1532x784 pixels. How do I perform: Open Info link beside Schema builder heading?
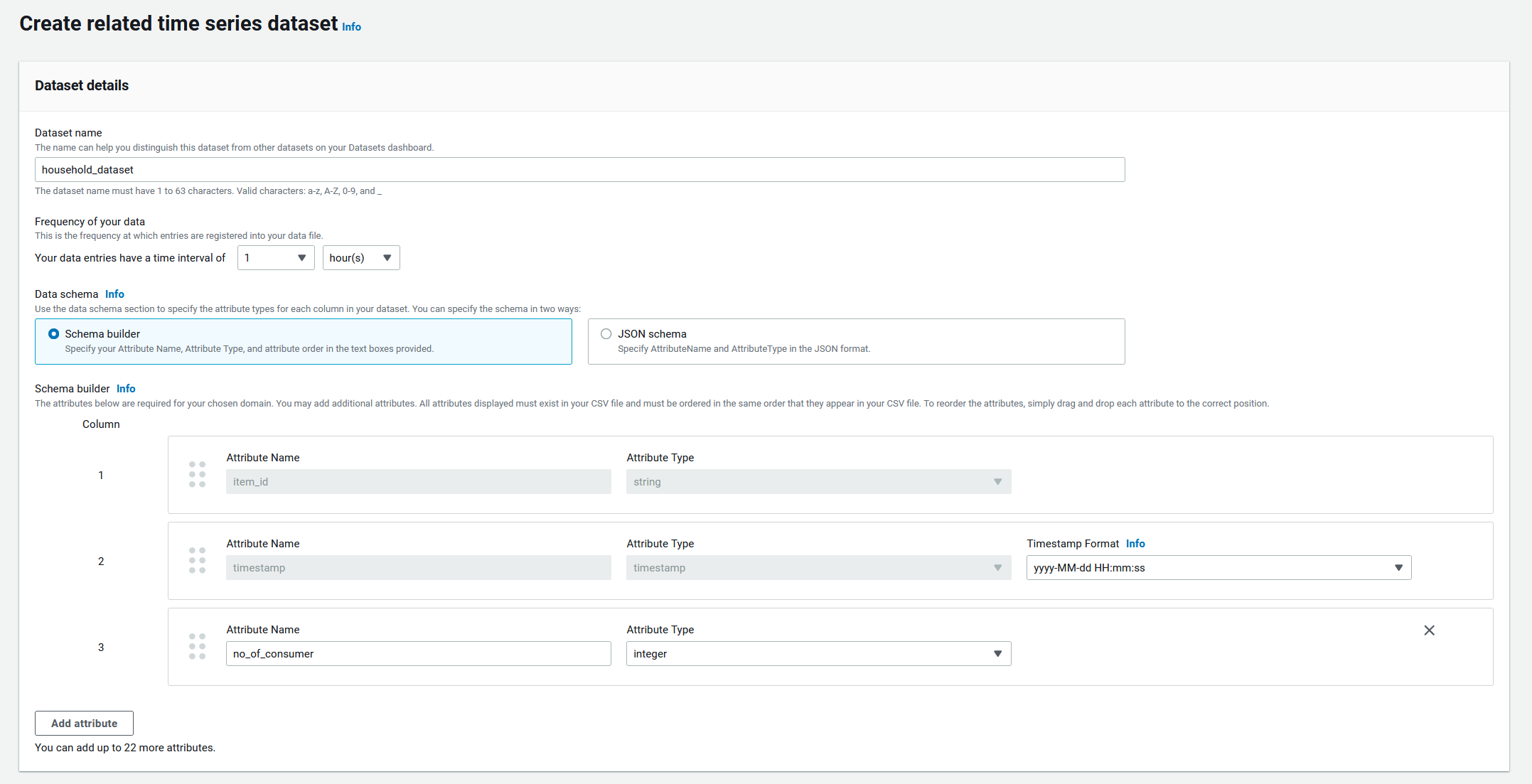pos(126,389)
